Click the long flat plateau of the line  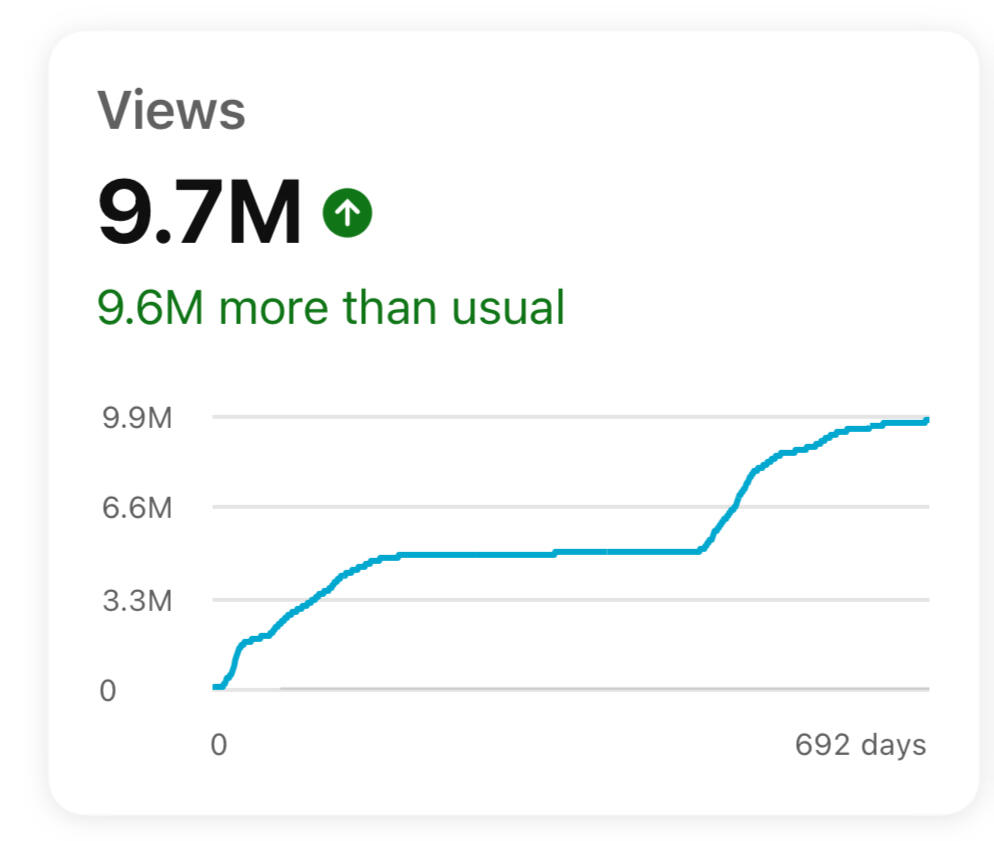coord(550,553)
